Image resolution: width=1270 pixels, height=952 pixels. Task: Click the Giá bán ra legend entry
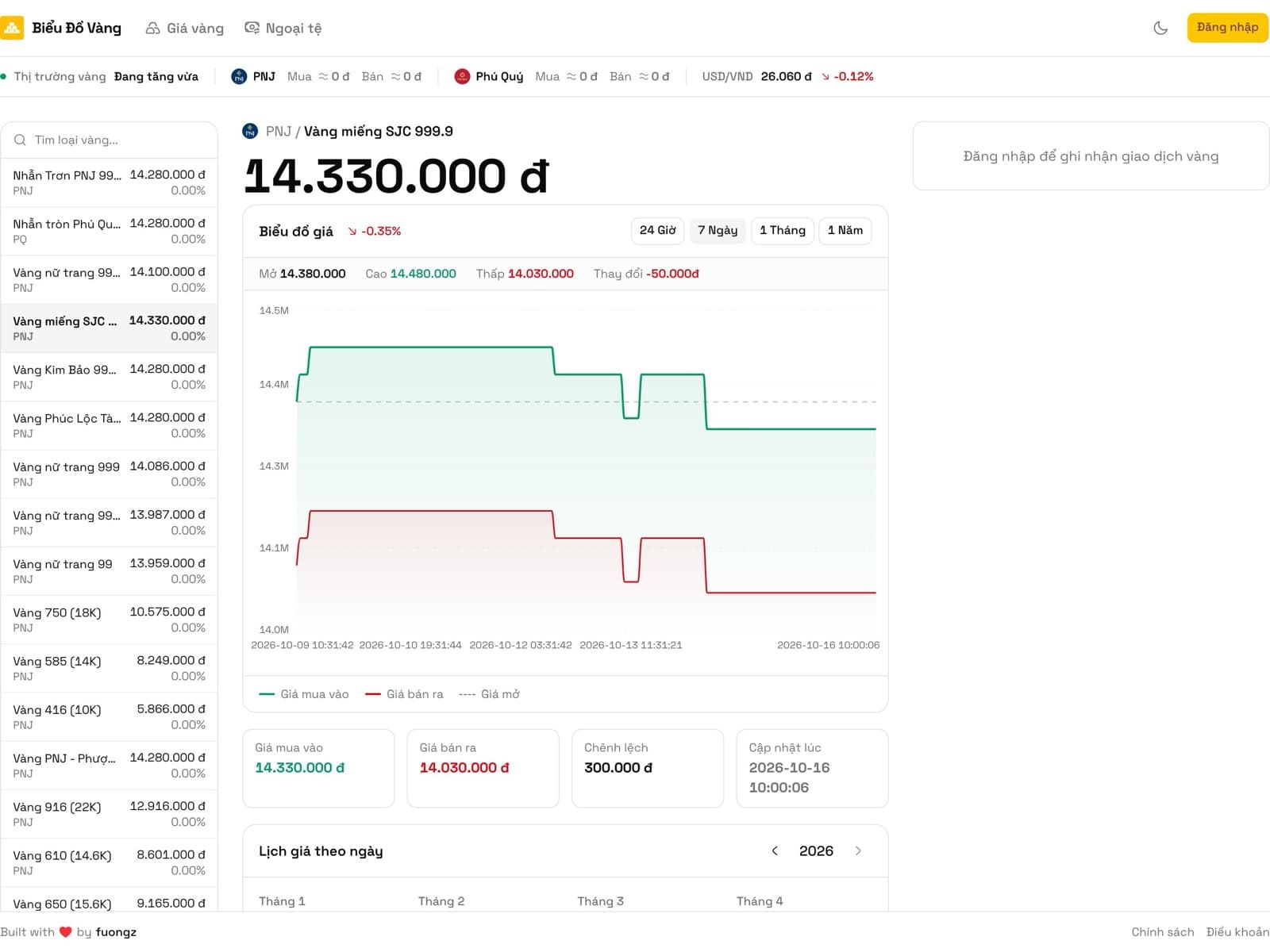(404, 694)
